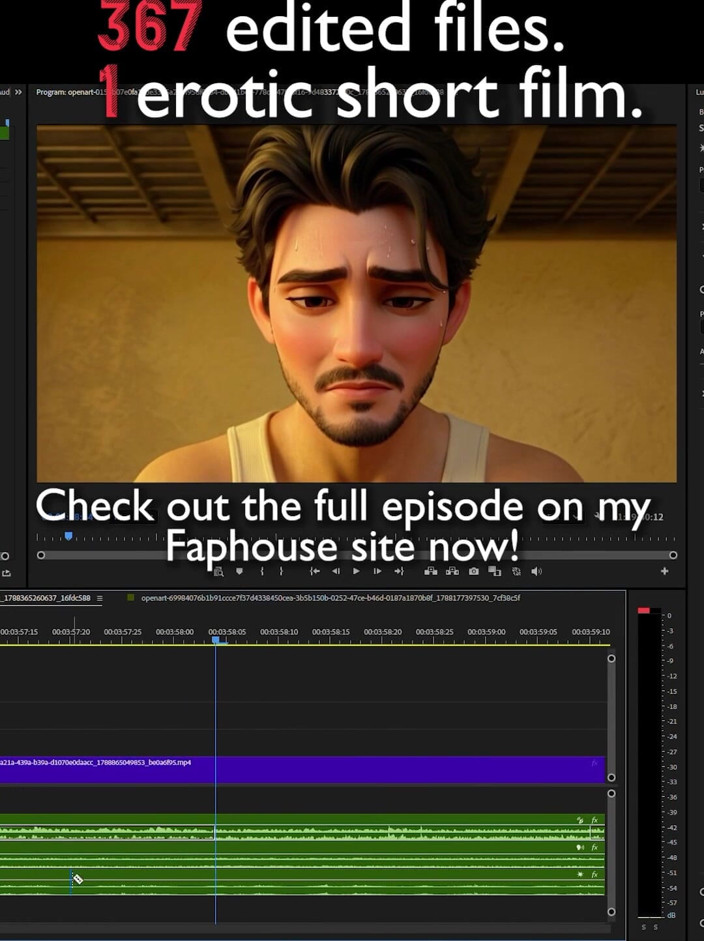This screenshot has width=704, height=941.
Task: Open the Button Editor plus icon
Action: 664,571
